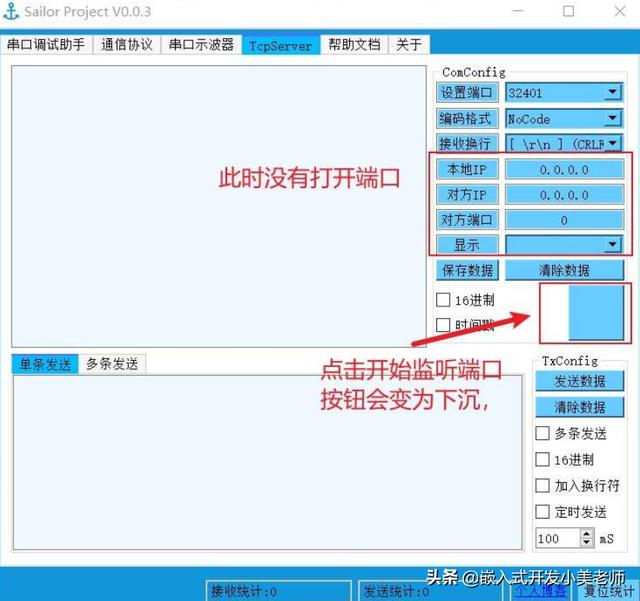
Task: Click the 设置端口 button
Action: 467,93
